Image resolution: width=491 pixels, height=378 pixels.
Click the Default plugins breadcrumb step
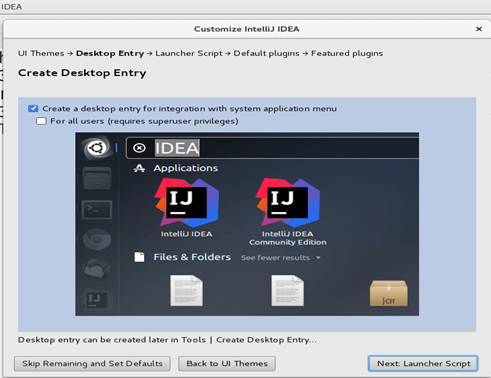point(266,53)
